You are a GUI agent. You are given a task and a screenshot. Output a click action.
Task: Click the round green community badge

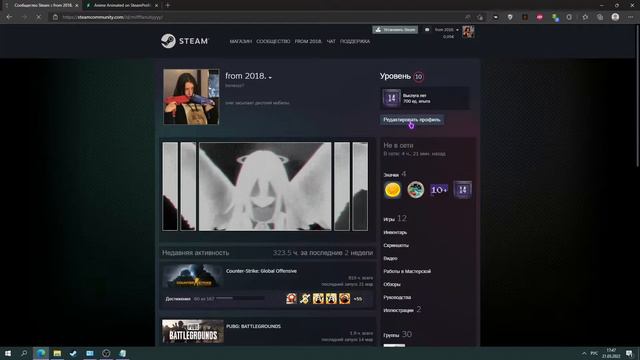click(416, 190)
